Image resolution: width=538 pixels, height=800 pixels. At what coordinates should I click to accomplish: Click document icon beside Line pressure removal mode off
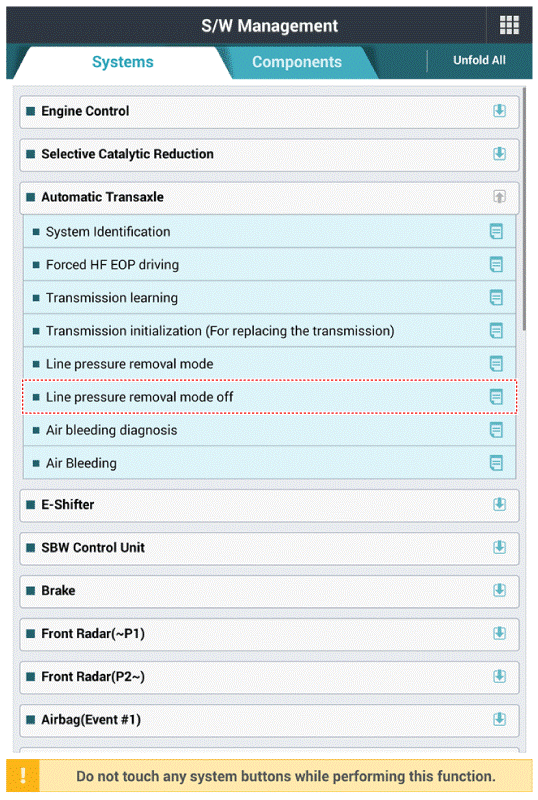(496, 397)
